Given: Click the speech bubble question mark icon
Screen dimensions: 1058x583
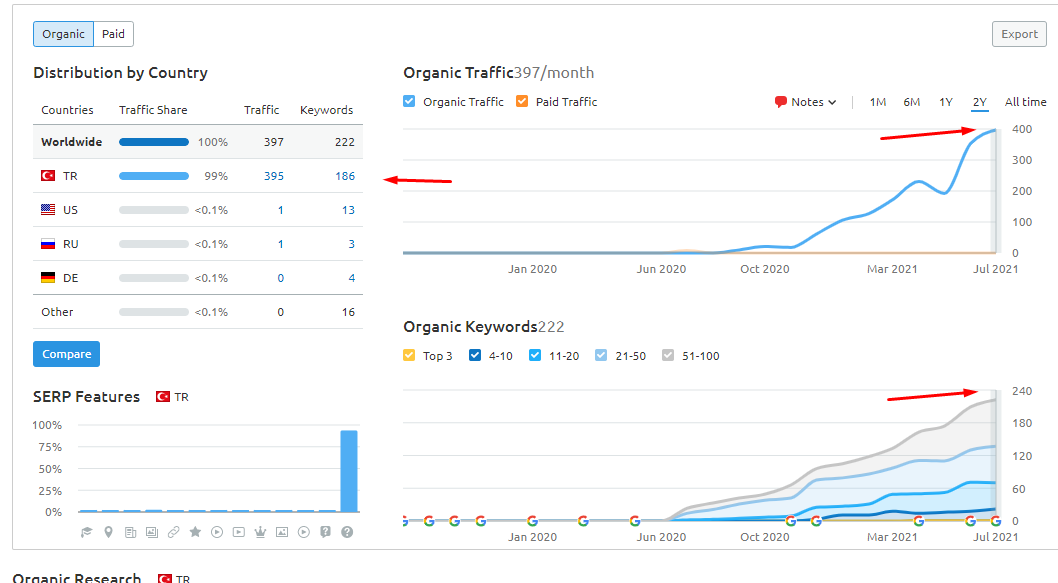Looking at the screenshot, I should tap(325, 532).
